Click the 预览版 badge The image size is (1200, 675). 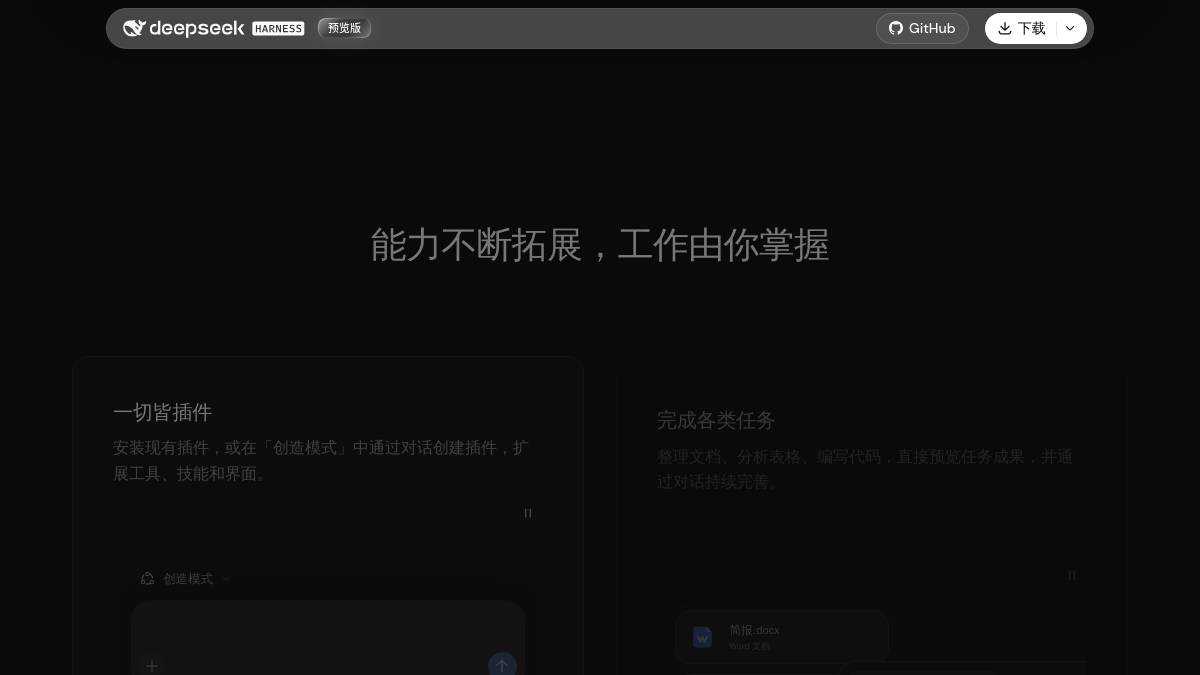click(344, 28)
